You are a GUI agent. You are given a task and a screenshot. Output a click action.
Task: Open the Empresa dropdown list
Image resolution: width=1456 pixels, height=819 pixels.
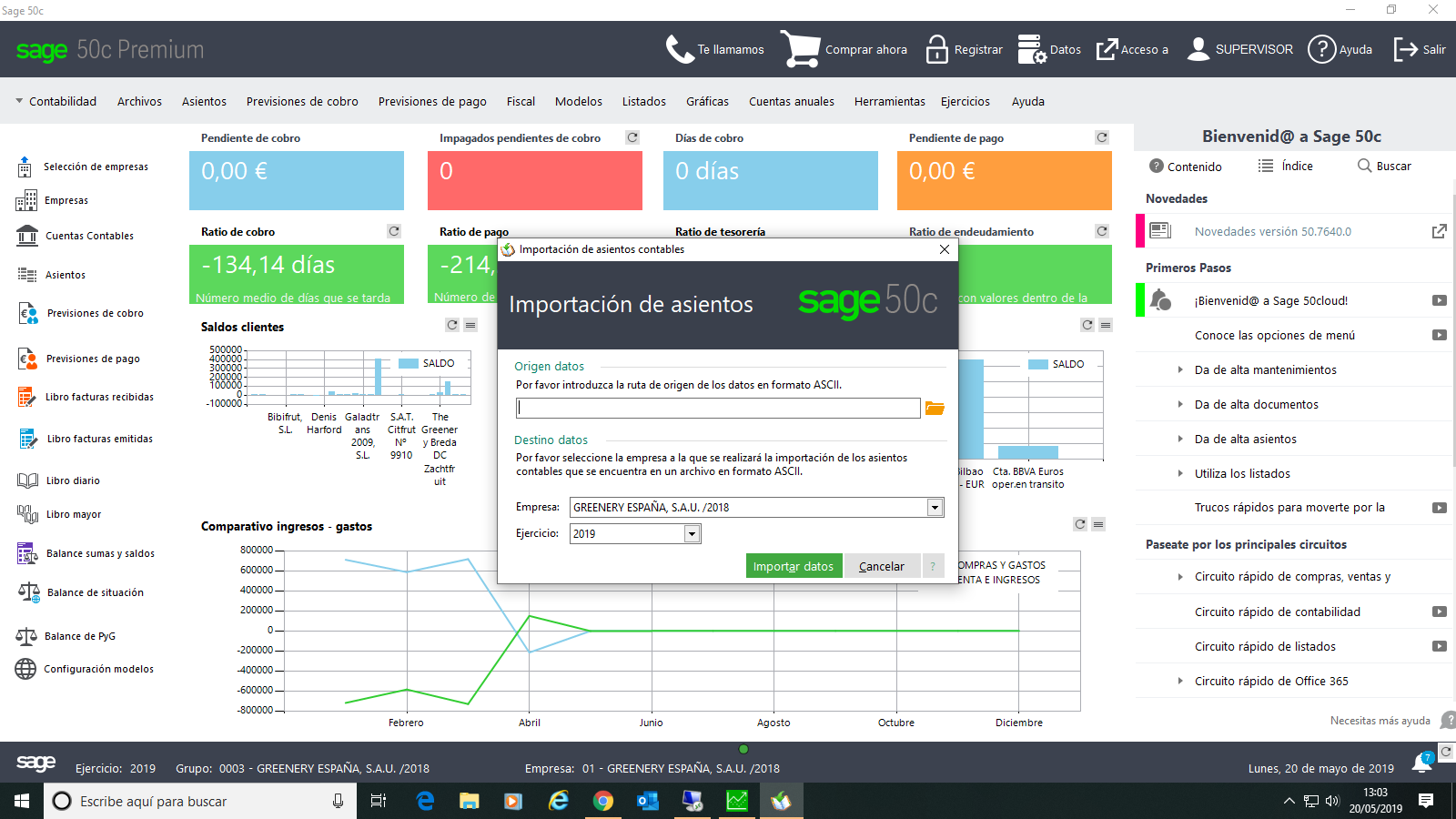point(935,508)
